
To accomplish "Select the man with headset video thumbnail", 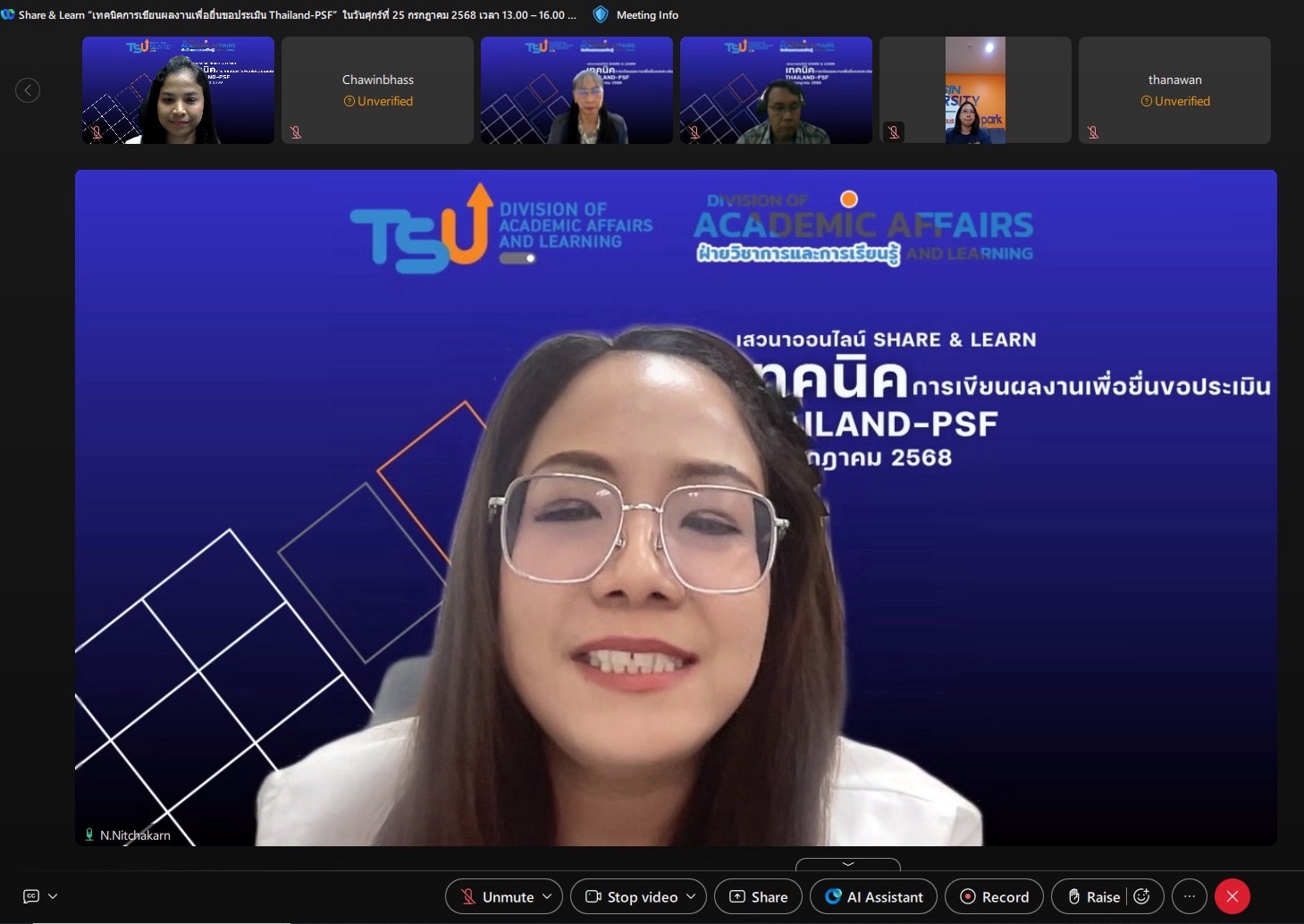I will [x=776, y=90].
